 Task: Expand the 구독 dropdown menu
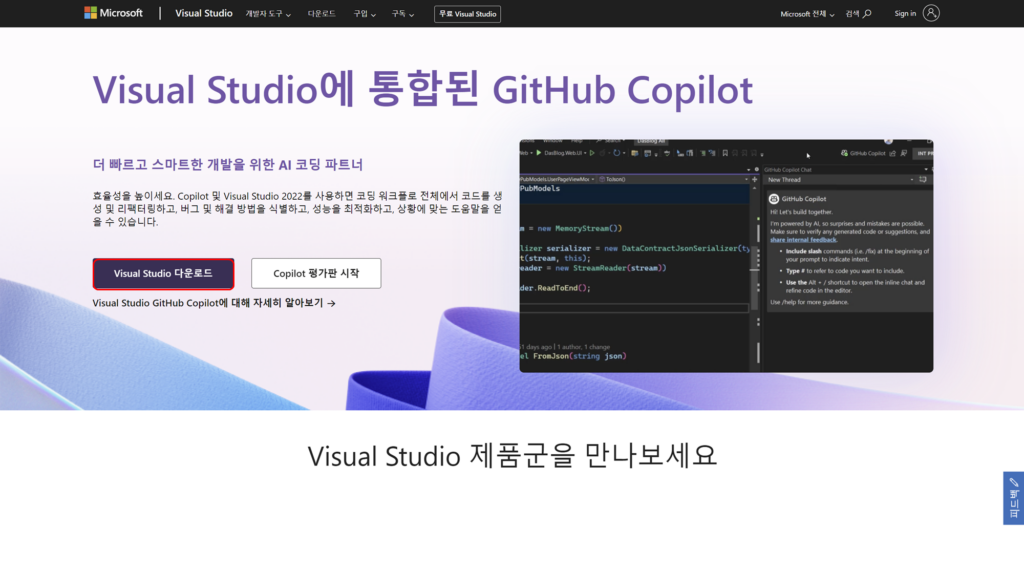tap(402, 14)
